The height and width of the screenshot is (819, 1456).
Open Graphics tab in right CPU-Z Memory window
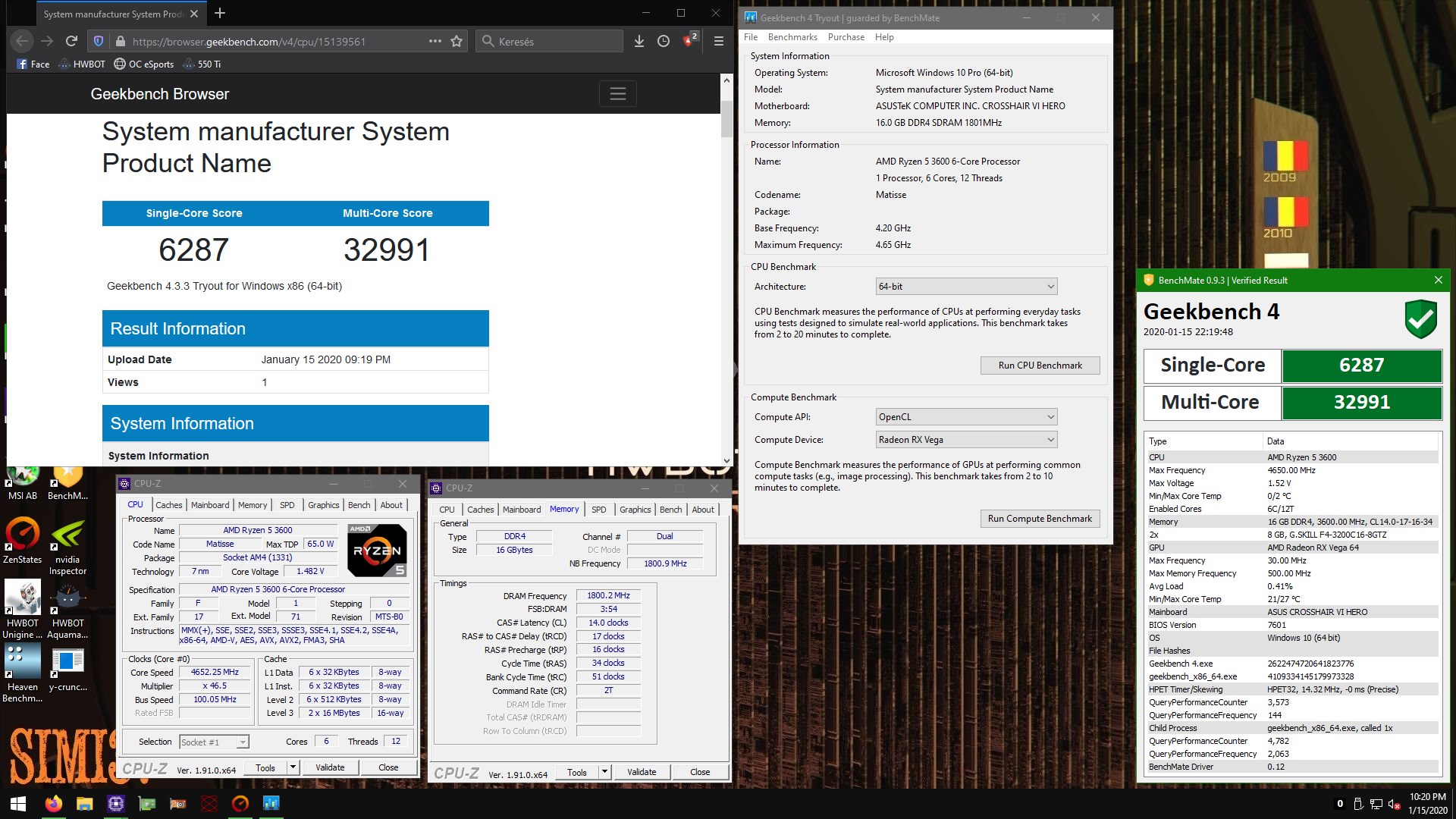(635, 509)
